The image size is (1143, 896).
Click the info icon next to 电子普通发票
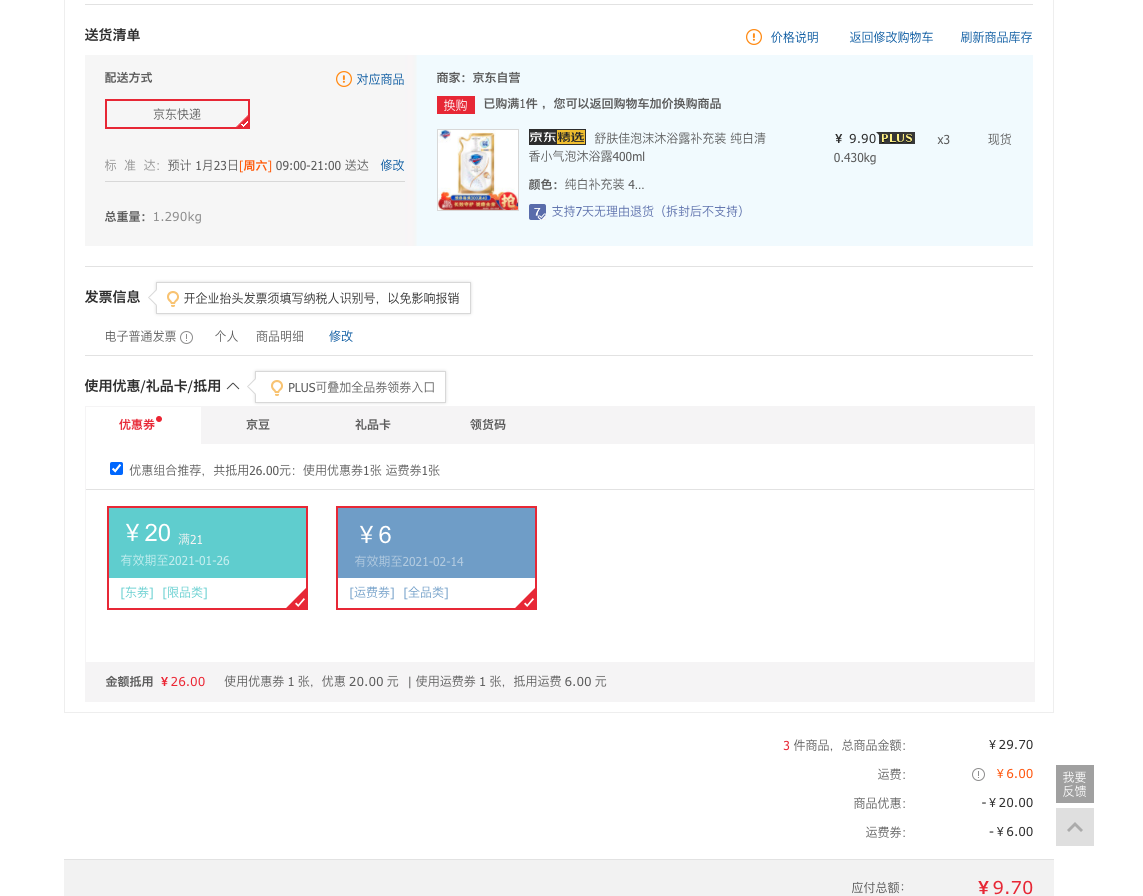pos(187,337)
